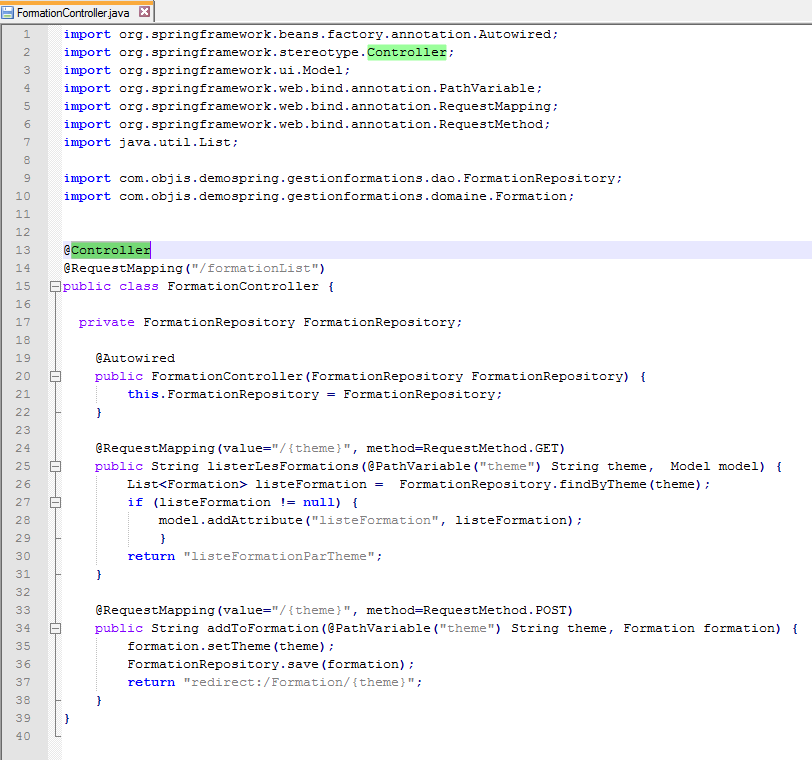The image size is (812, 760).
Task: Click 'Model;' in the line 3 import
Action: click(x=326, y=70)
